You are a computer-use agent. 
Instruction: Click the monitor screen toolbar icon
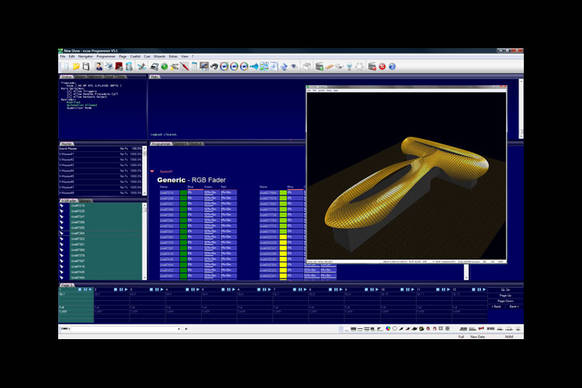[204, 66]
